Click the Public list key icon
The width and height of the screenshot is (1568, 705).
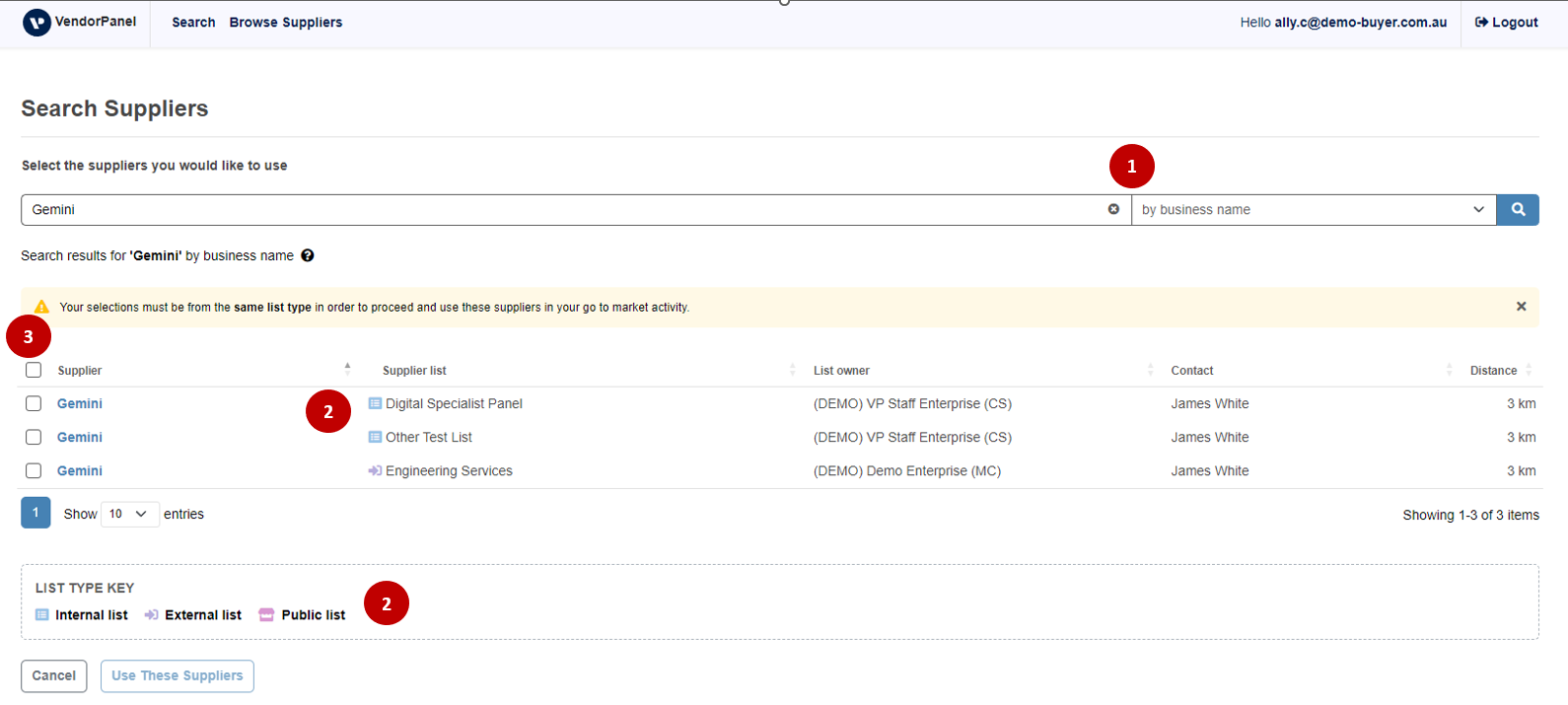click(266, 614)
